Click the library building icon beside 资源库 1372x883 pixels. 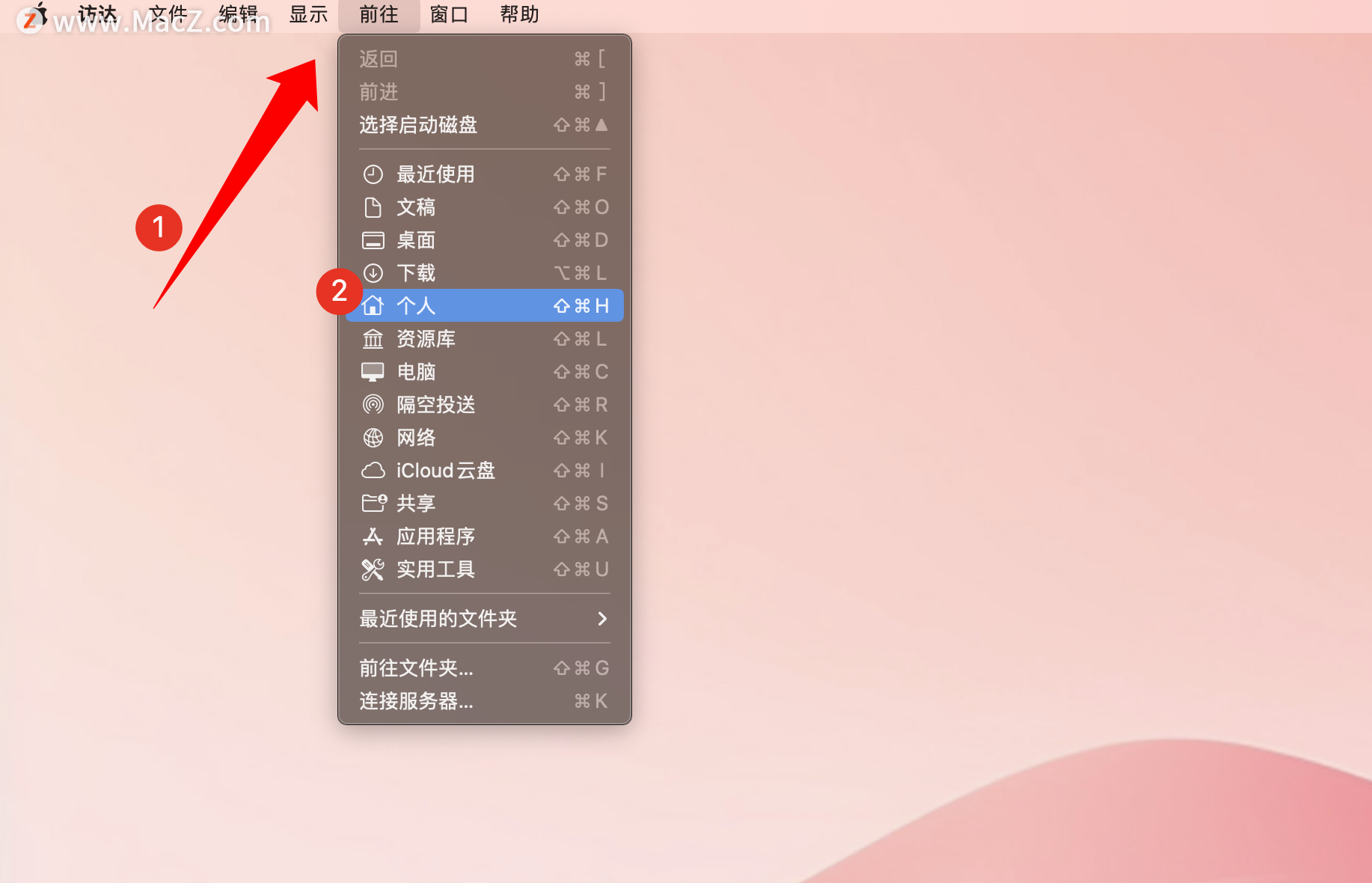coord(373,339)
